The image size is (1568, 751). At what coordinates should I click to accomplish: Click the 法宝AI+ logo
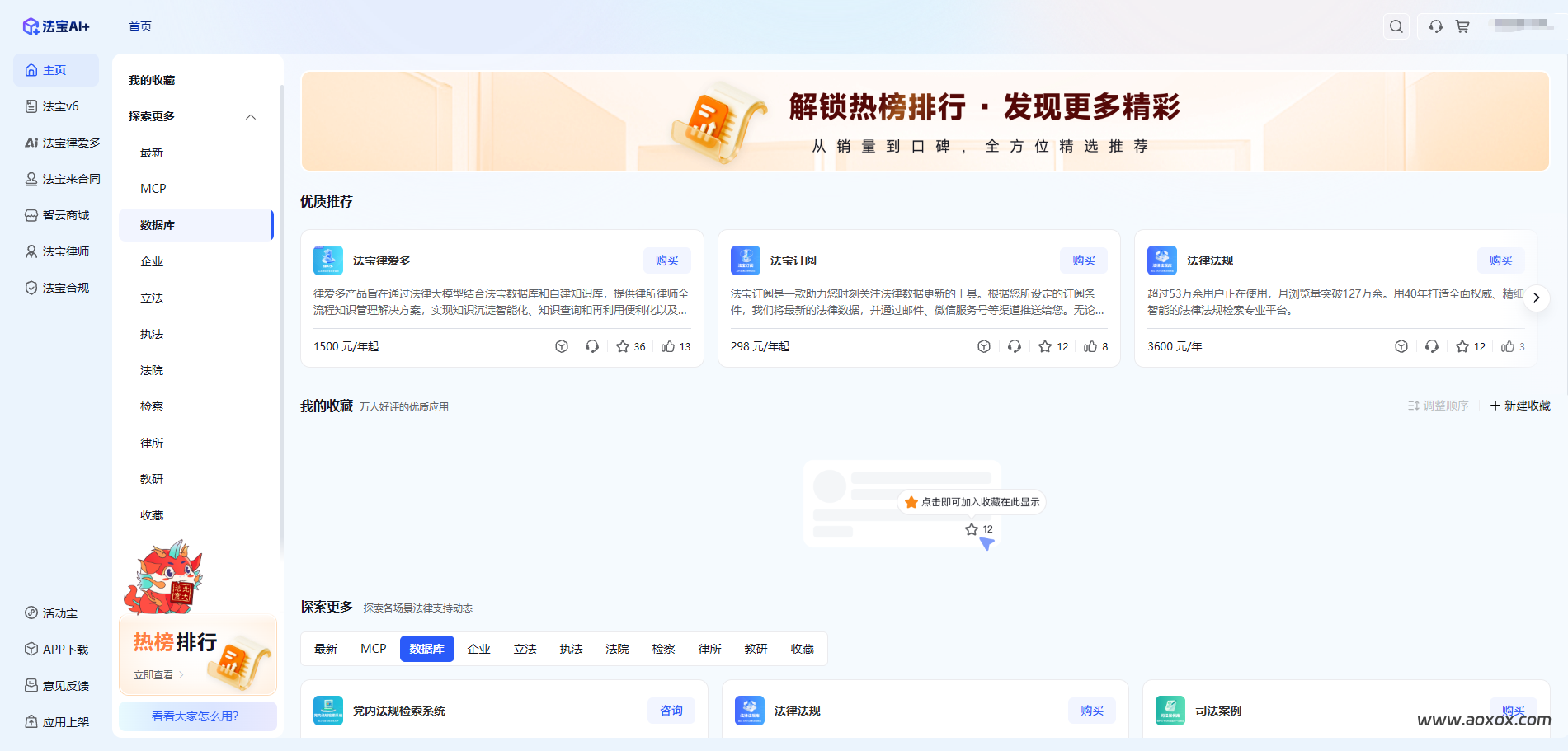(x=56, y=26)
